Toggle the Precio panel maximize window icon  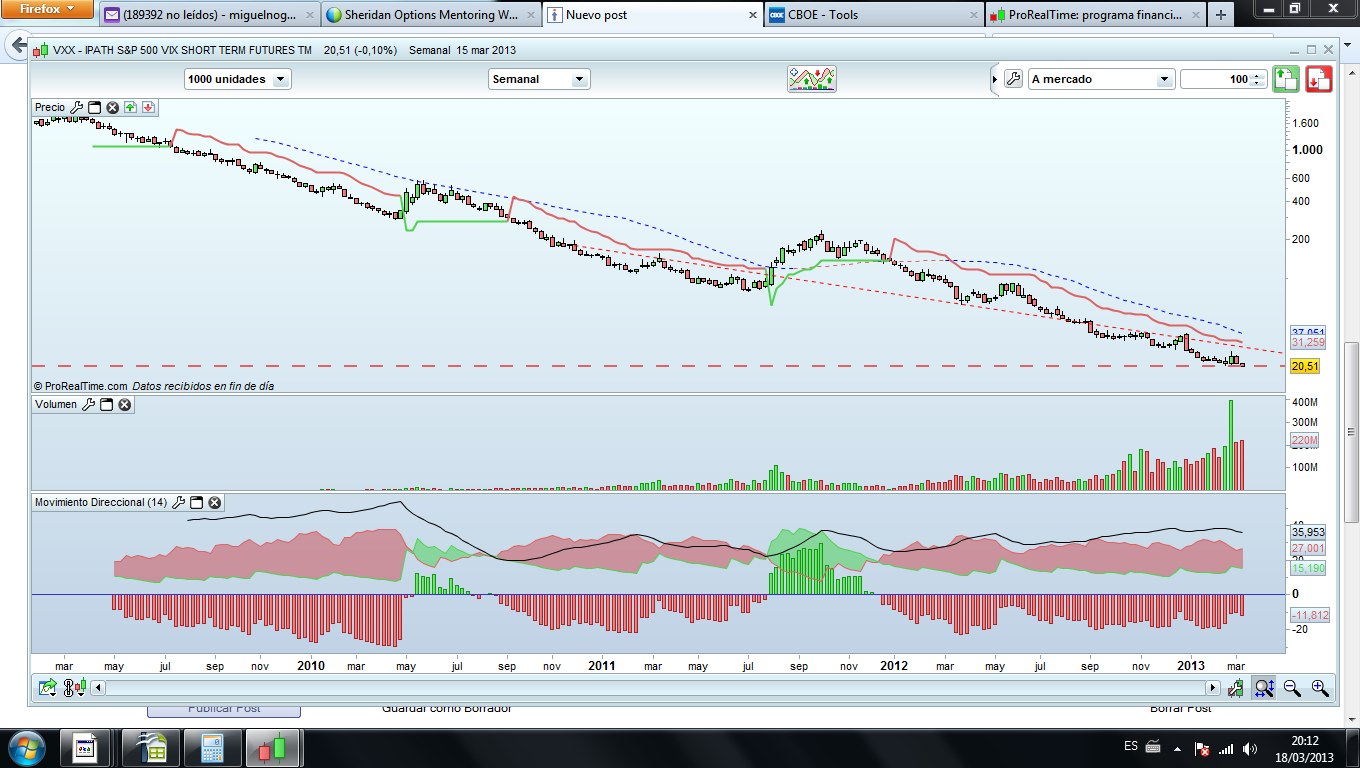click(95, 107)
